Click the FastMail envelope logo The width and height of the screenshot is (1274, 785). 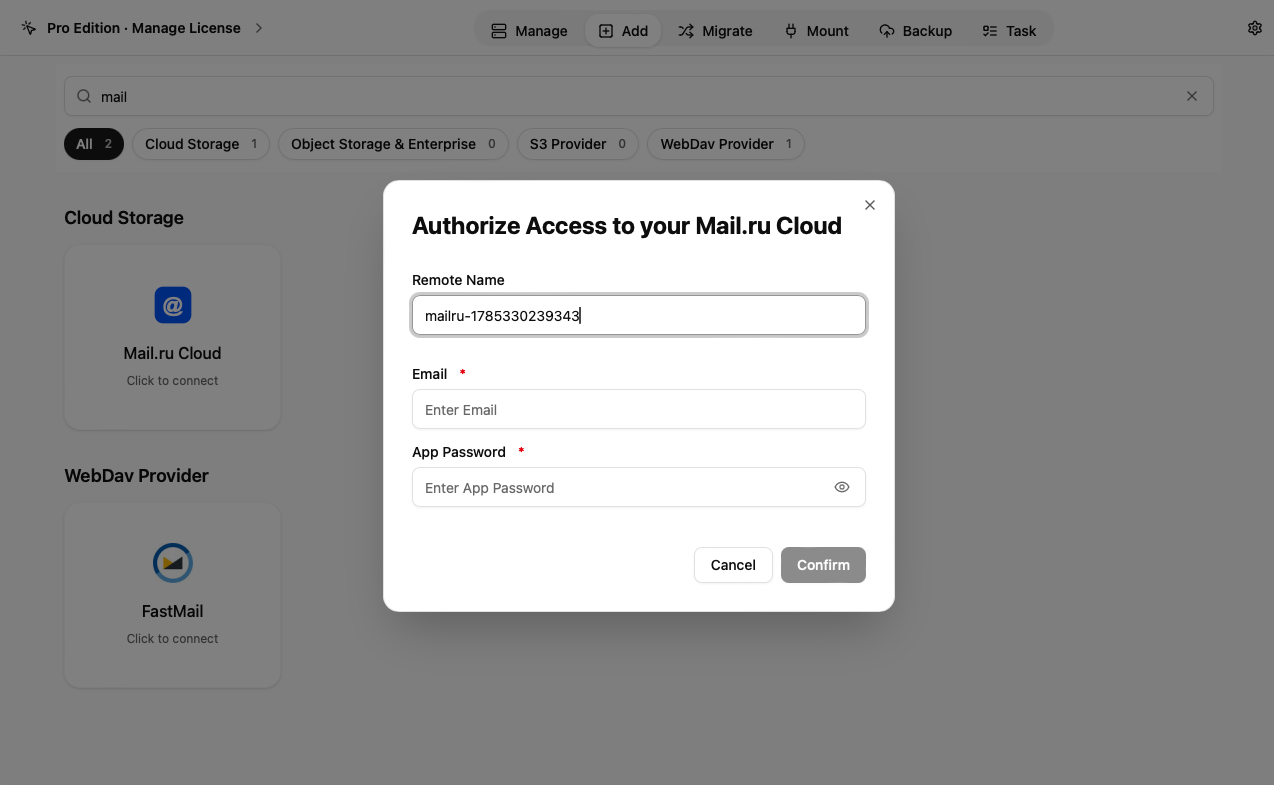pos(173,563)
